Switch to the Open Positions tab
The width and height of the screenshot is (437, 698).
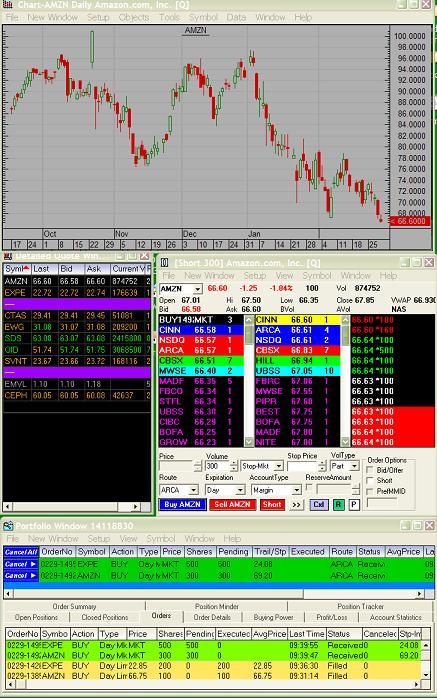pos(36,617)
